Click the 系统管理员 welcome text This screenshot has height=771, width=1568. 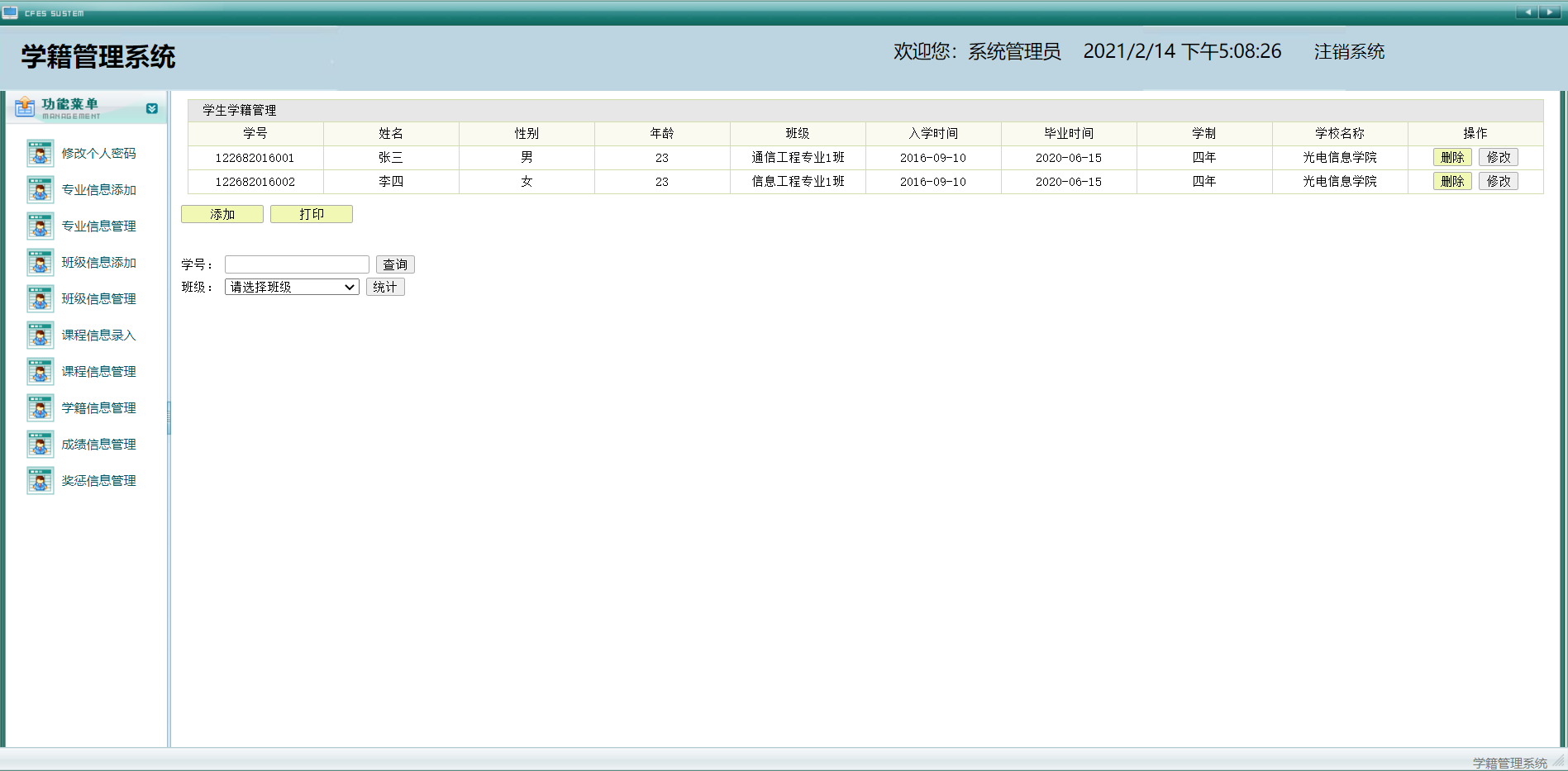pos(1014,51)
